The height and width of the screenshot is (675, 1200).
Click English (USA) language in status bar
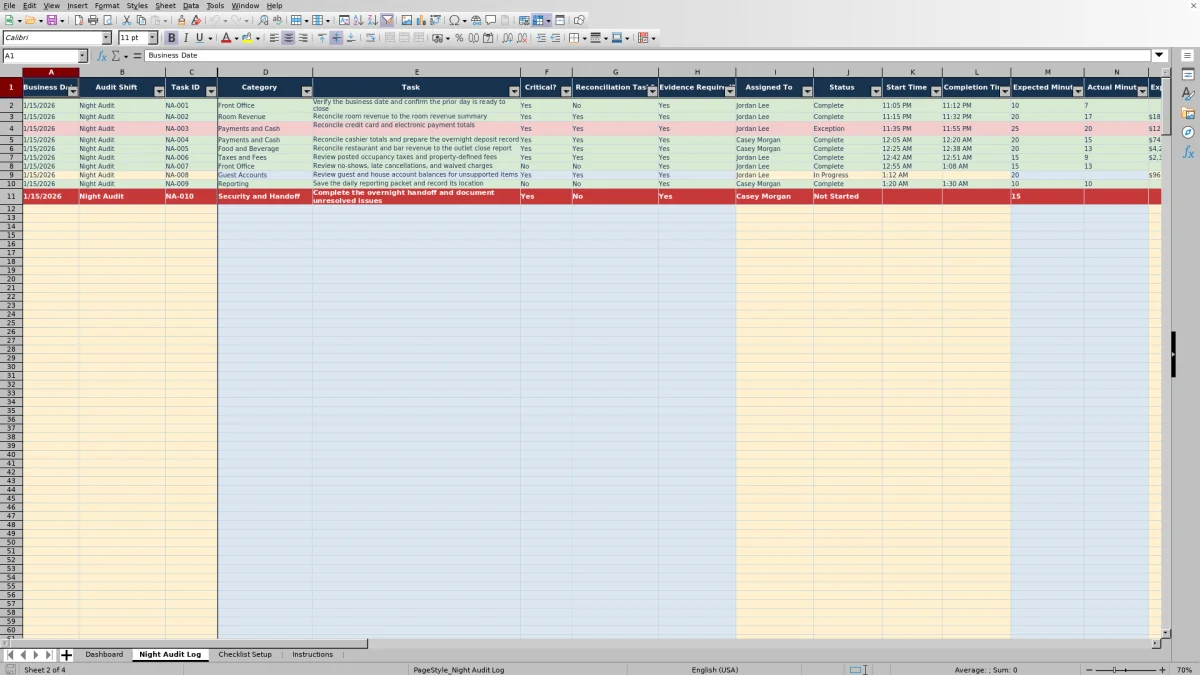[717, 669]
